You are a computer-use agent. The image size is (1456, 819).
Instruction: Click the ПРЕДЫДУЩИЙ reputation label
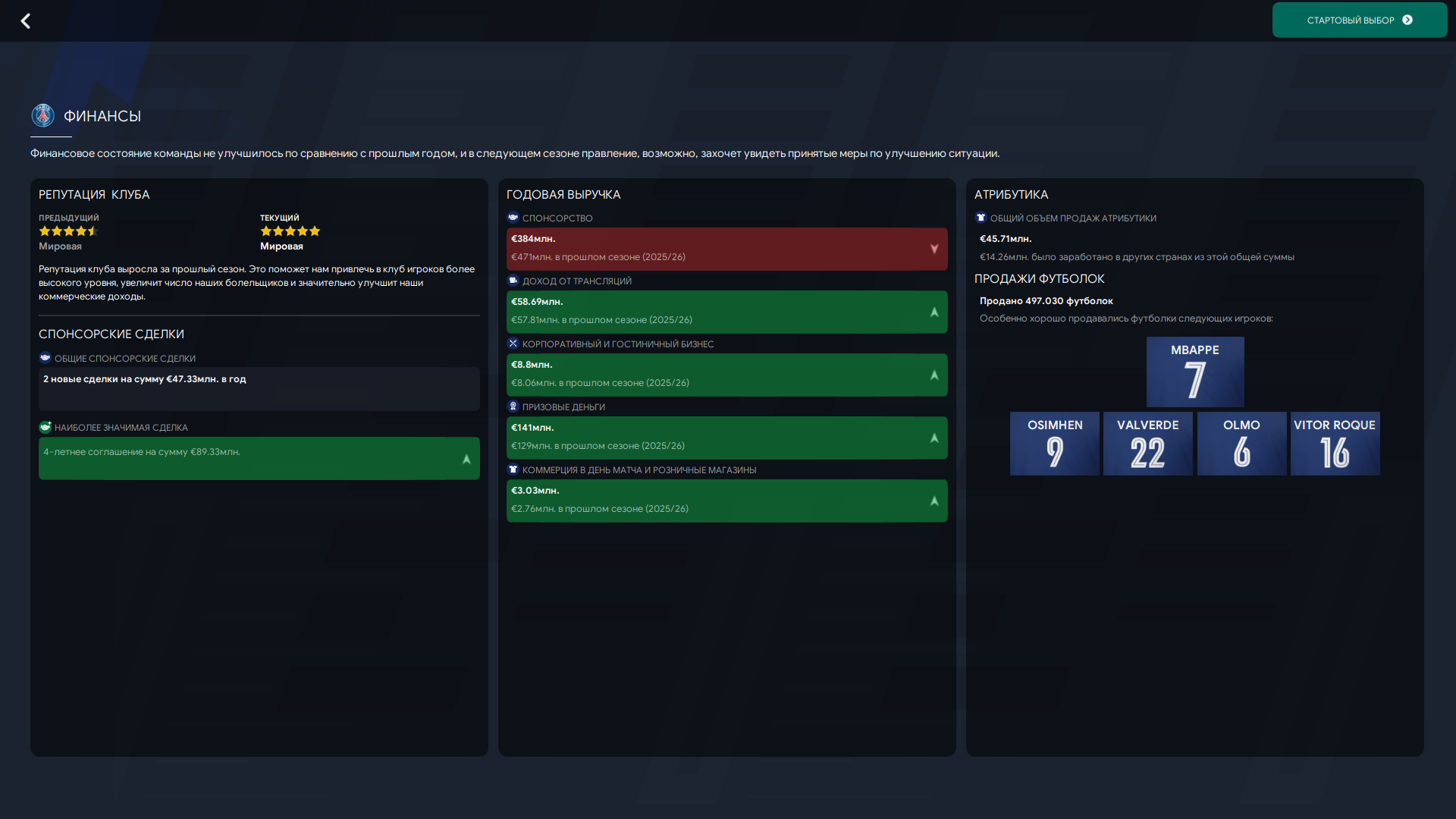tap(69, 218)
